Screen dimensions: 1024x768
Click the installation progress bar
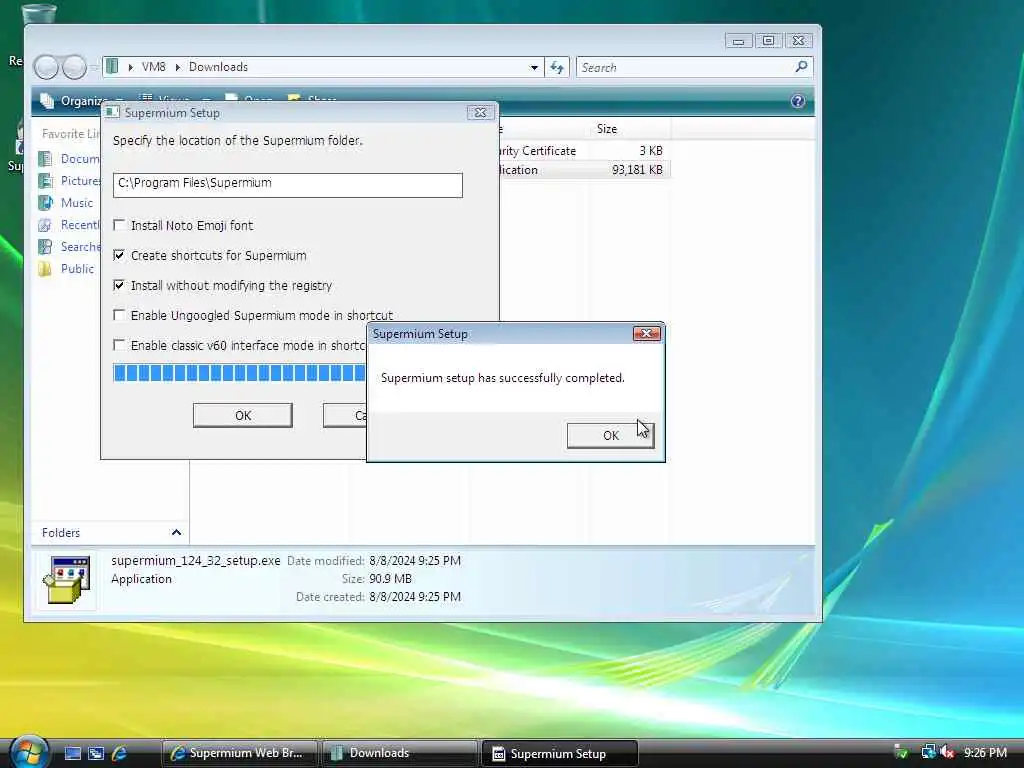pyautogui.click(x=239, y=373)
